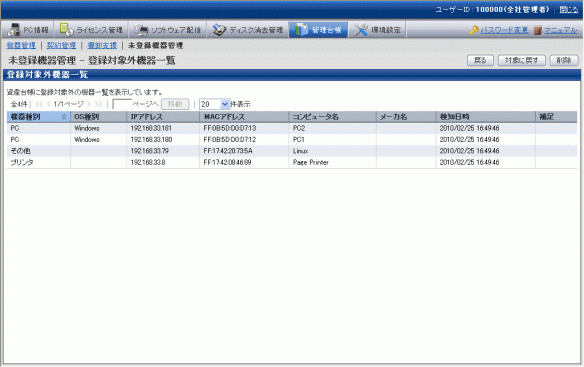Click the detection date in Linux row
The image size is (584, 367).
pyautogui.click(x=469, y=151)
